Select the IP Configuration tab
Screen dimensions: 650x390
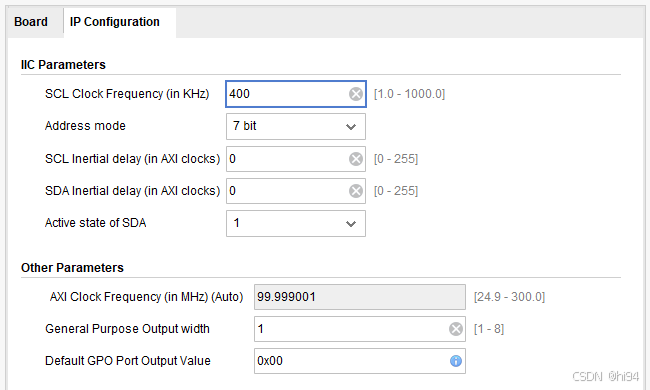coord(115,22)
